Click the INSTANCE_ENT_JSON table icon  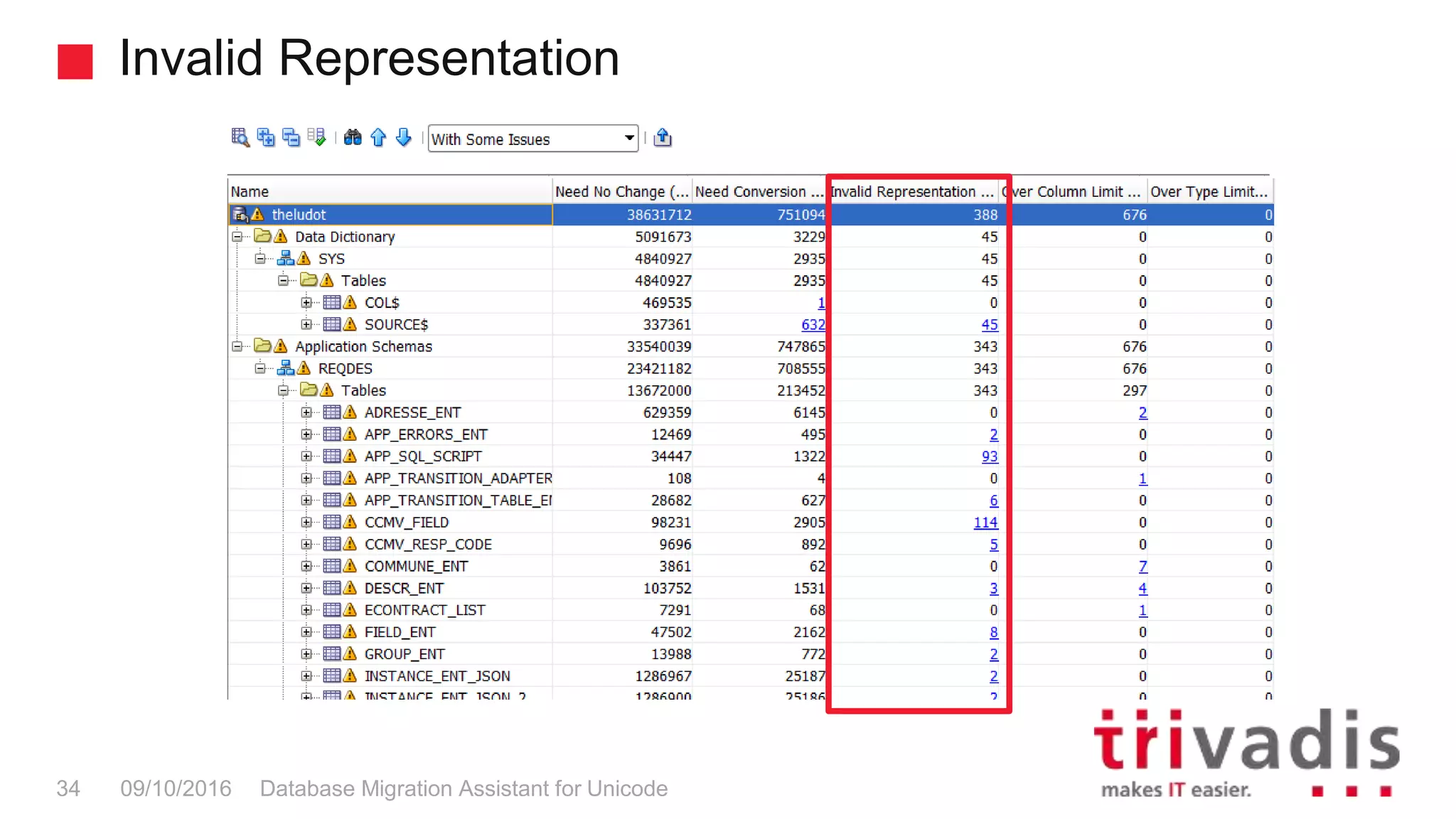[332, 676]
